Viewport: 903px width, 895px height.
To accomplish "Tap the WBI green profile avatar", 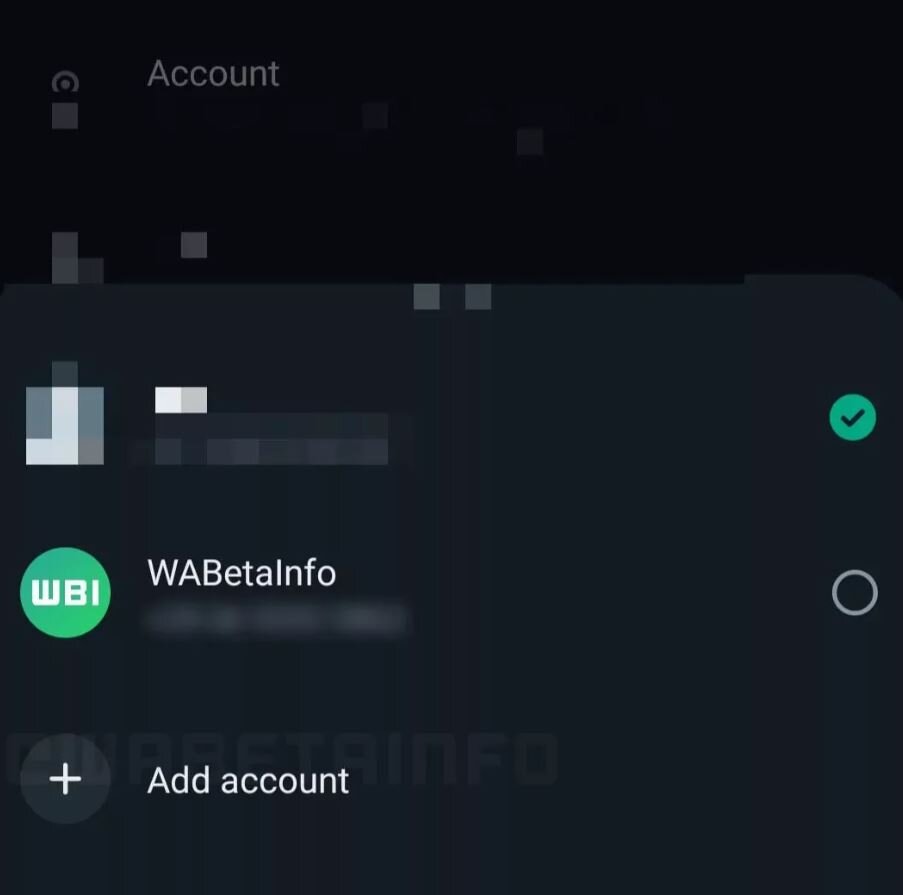I will tap(65, 593).
